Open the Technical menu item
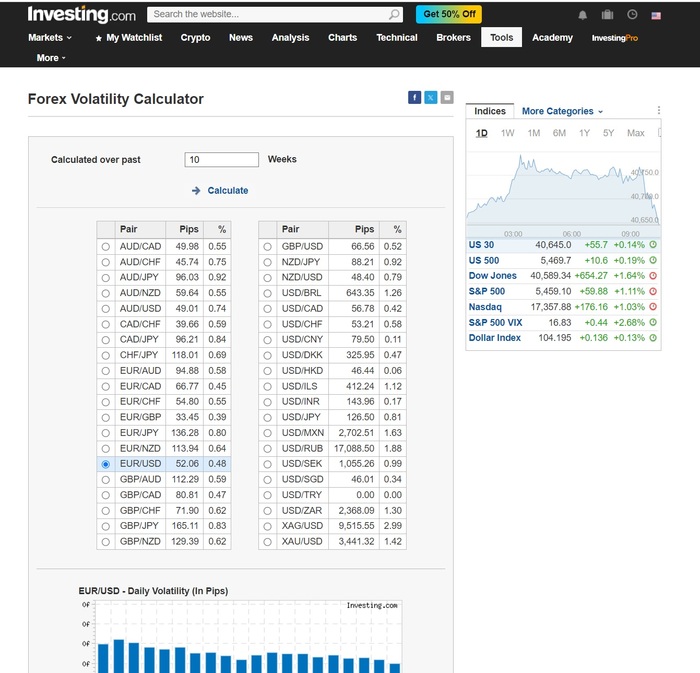The image size is (700, 673). (x=396, y=37)
